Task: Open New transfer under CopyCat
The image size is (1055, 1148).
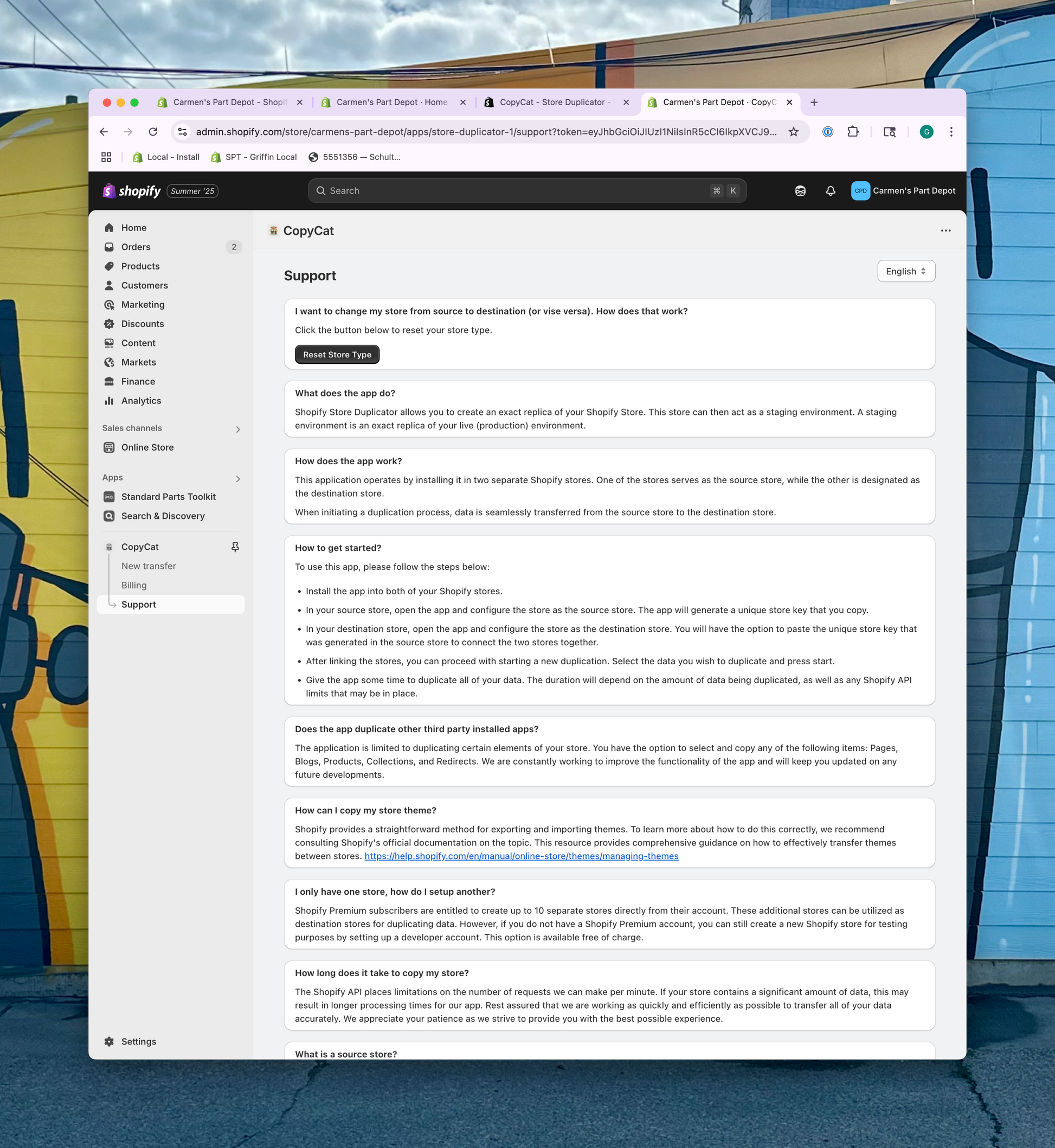Action: point(149,566)
